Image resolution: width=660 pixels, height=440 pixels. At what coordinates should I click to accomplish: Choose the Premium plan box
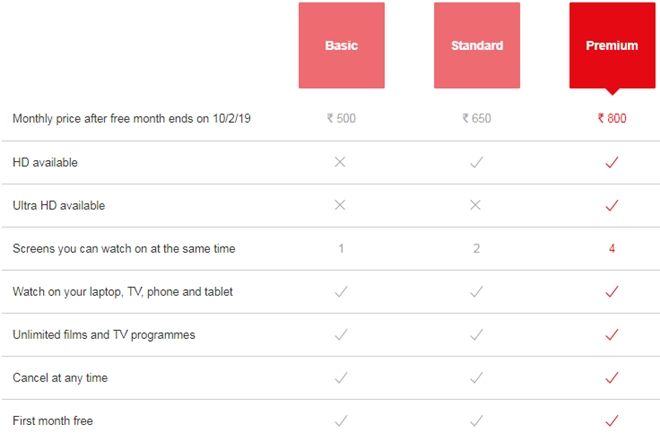pyautogui.click(x=612, y=45)
